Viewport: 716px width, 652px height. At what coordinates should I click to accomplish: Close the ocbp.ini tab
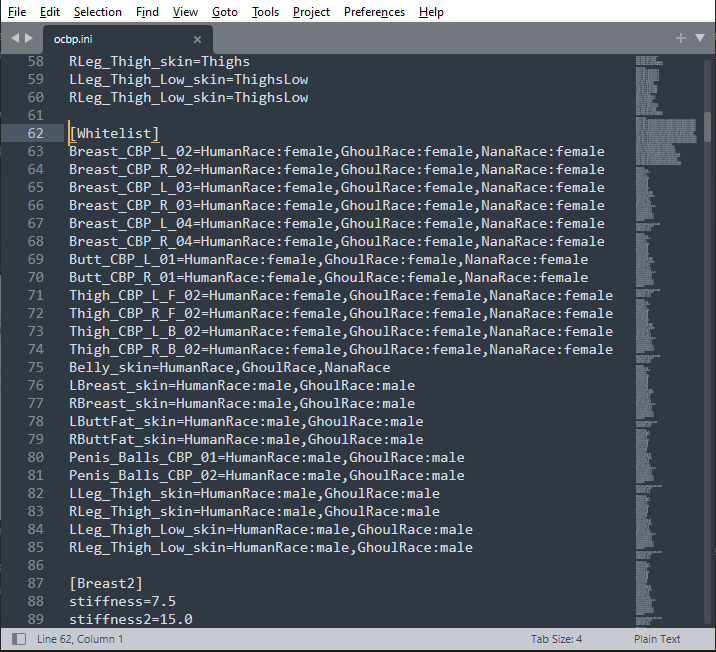click(x=197, y=40)
